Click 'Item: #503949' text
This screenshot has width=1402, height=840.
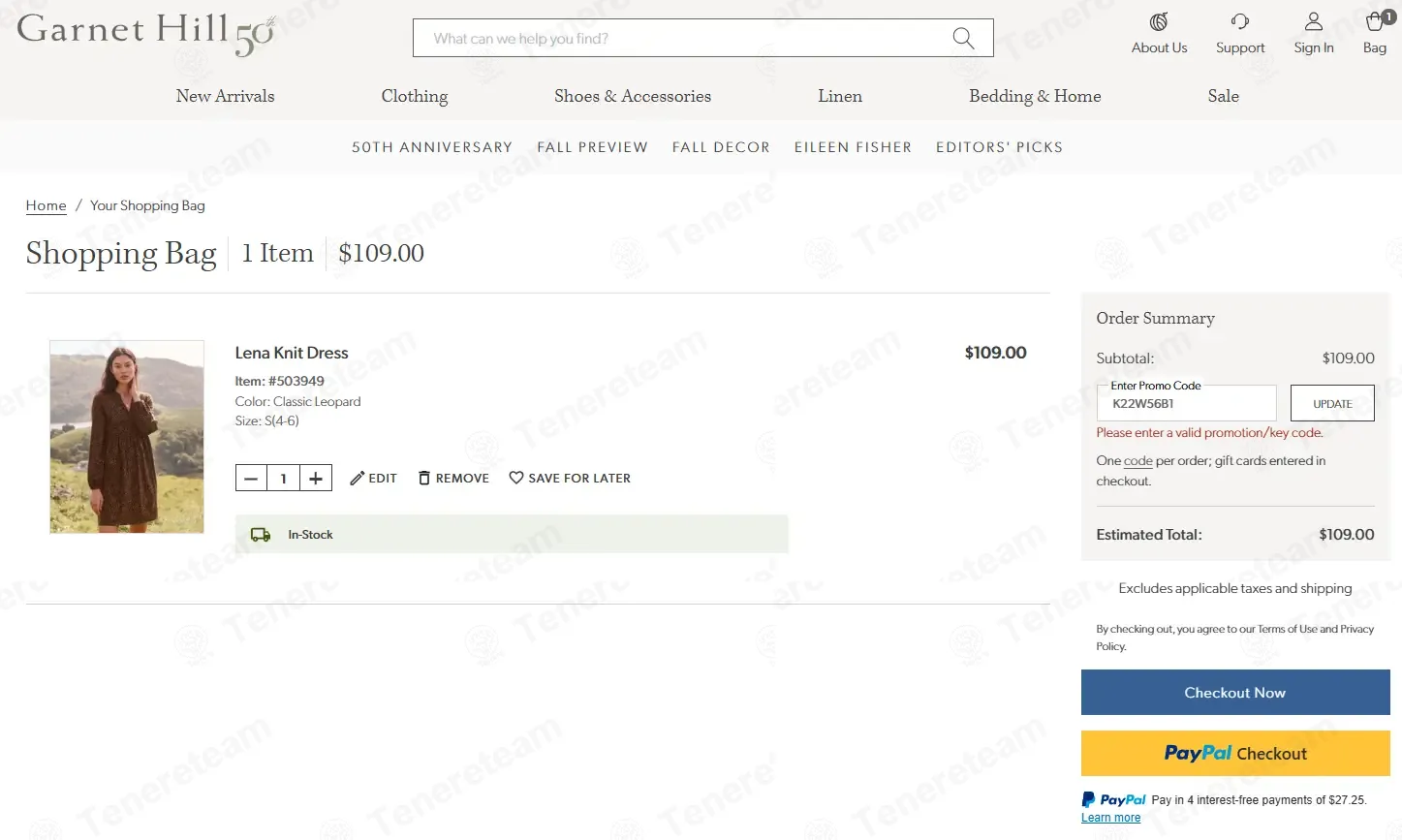279,381
